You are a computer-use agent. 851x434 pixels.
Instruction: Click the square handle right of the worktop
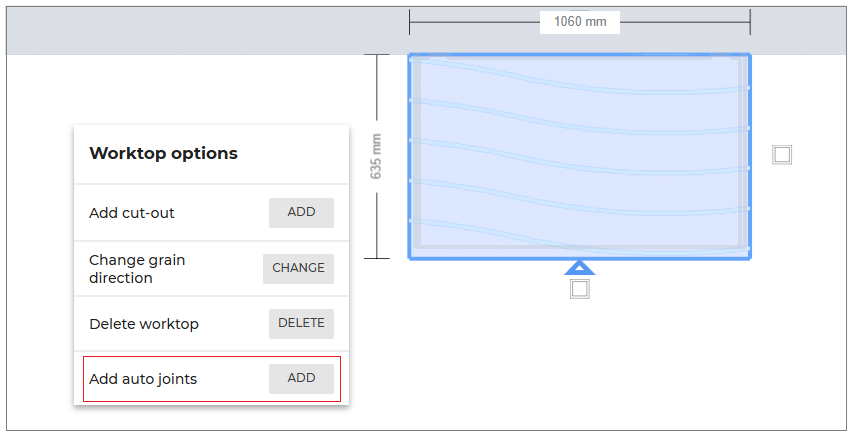(782, 154)
